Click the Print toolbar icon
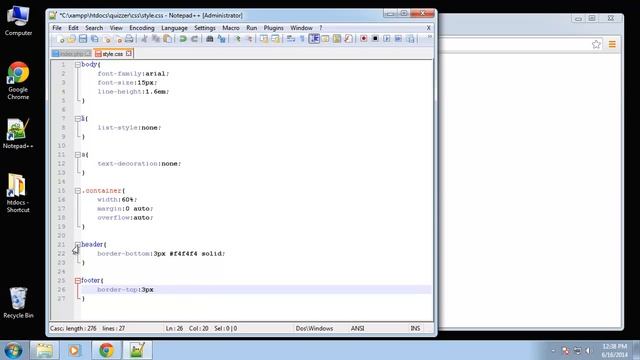 [129, 39]
